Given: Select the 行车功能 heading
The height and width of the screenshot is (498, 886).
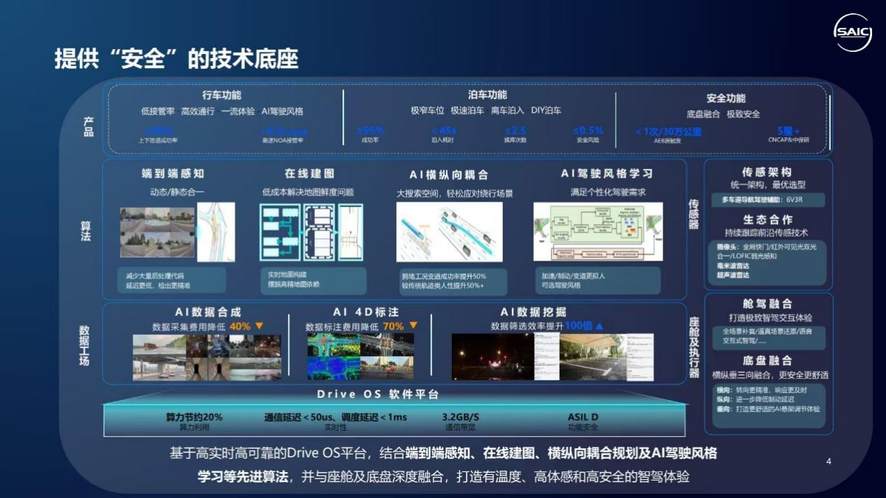Looking at the screenshot, I should [224, 96].
